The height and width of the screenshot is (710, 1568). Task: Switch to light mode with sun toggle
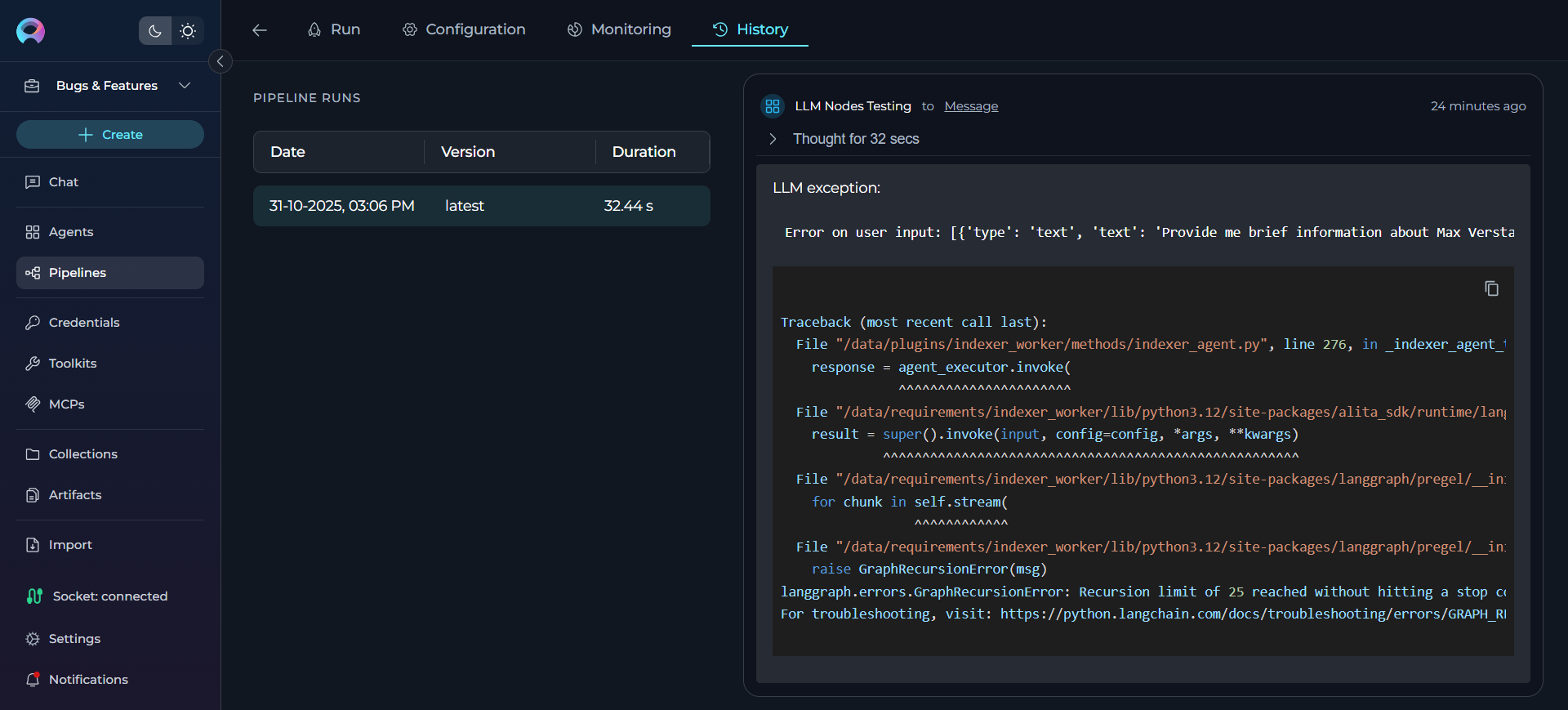click(188, 31)
